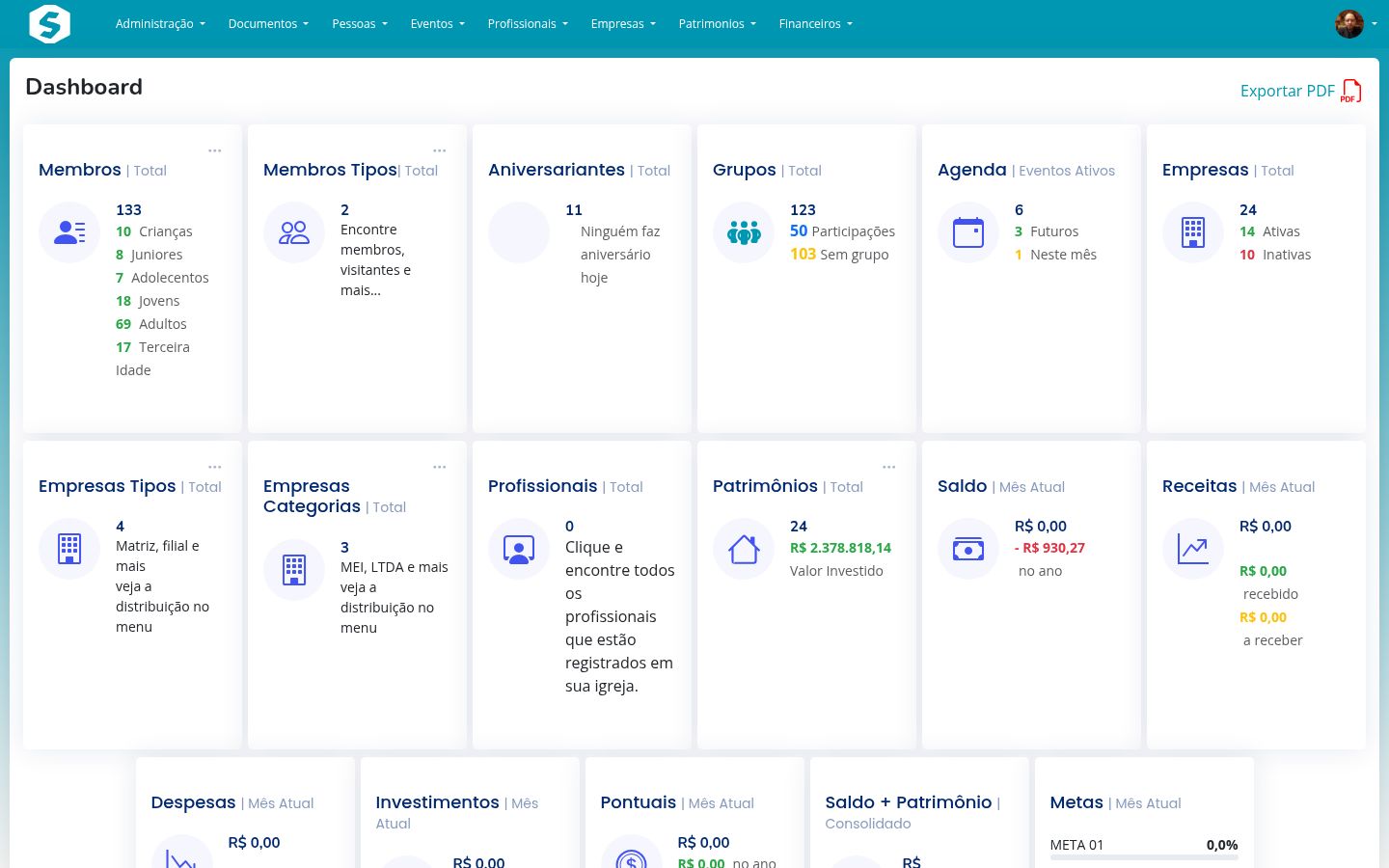Click the '14 Ativas' companies text
Viewport: 1389px width, 868px height.
click(1269, 231)
